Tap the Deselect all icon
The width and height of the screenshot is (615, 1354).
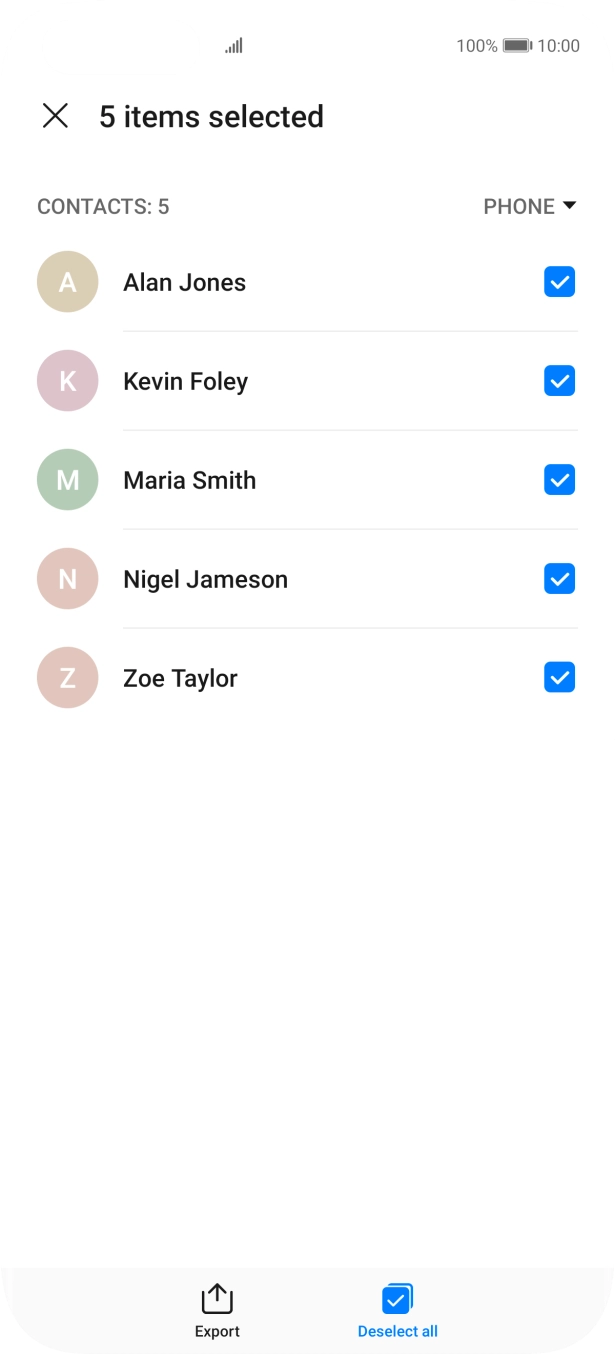397,1299
